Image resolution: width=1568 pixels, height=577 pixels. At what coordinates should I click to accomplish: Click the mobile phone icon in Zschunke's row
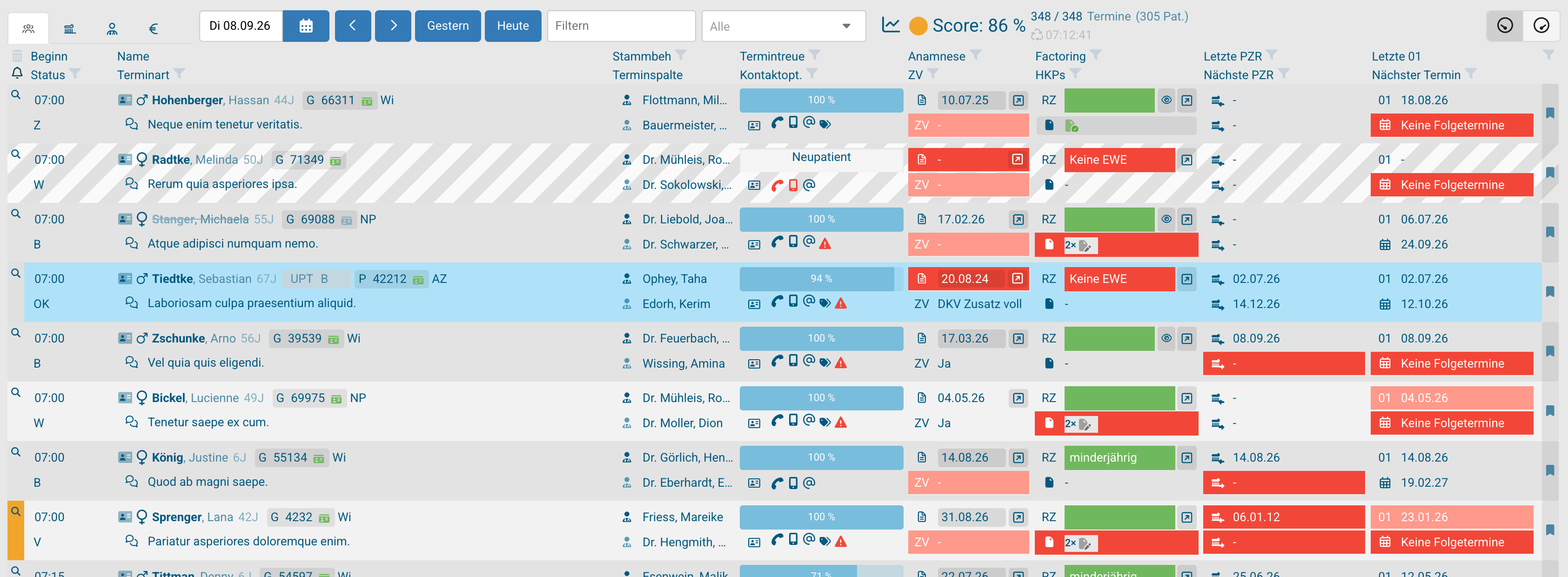(x=792, y=360)
